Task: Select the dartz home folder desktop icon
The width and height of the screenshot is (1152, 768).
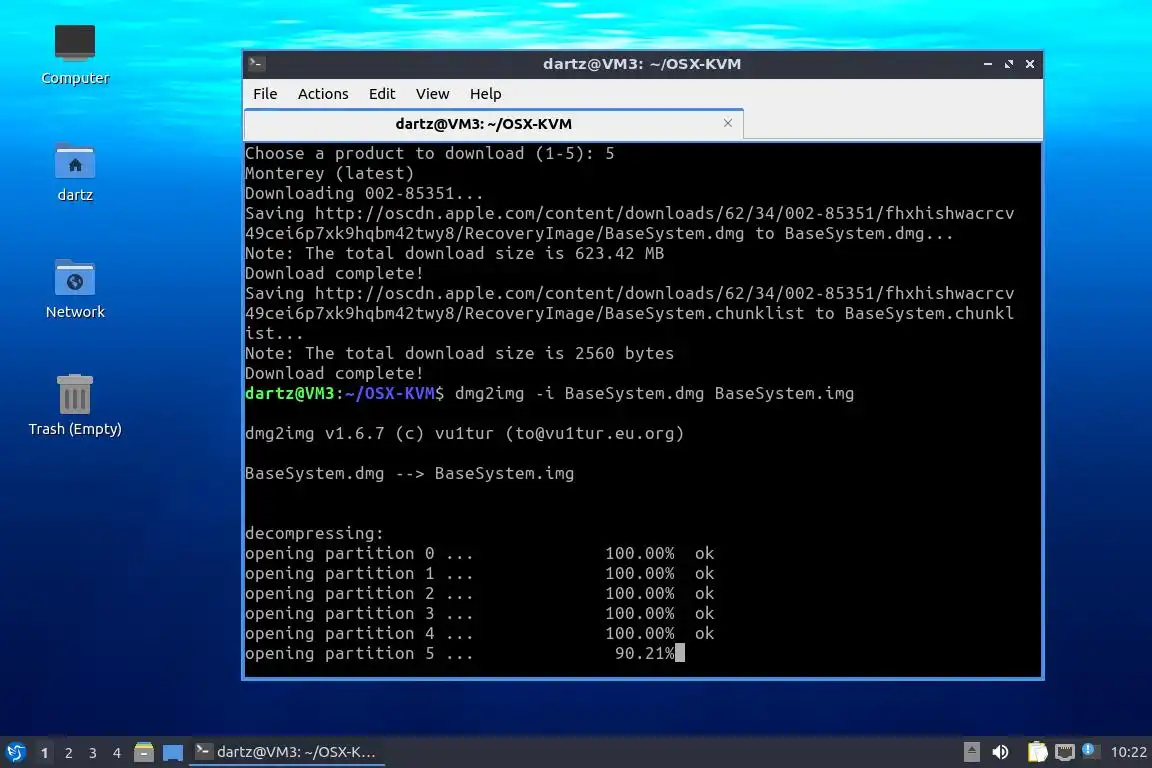Action: point(75,173)
